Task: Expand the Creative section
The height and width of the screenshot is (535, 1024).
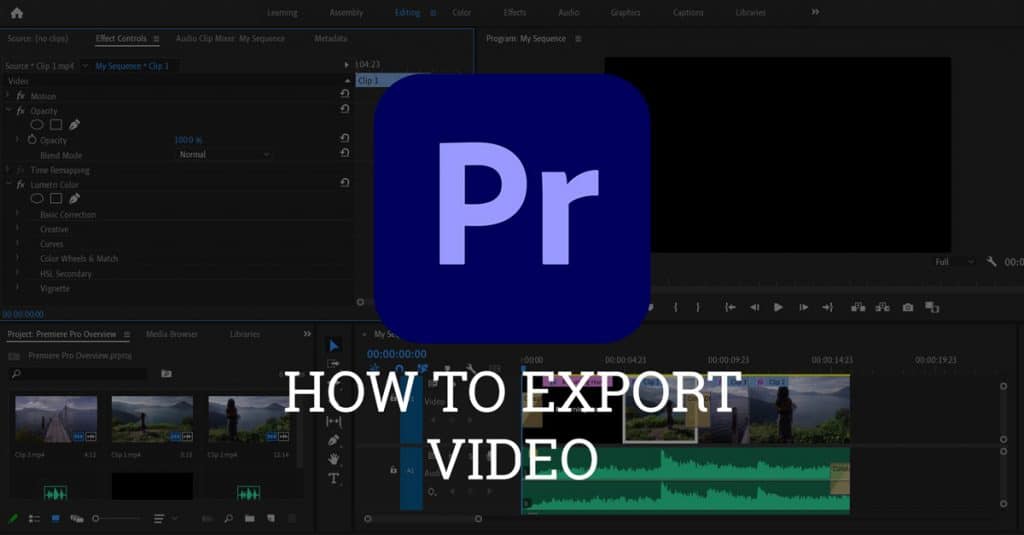Action: (x=18, y=229)
